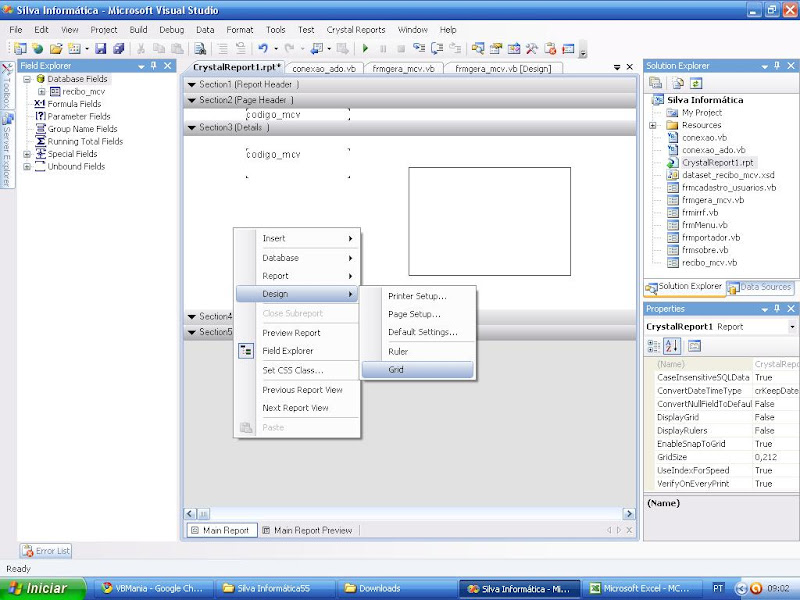This screenshot has height=600, width=800.
Task: Click the Undo arrow icon
Action: (263, 48)
